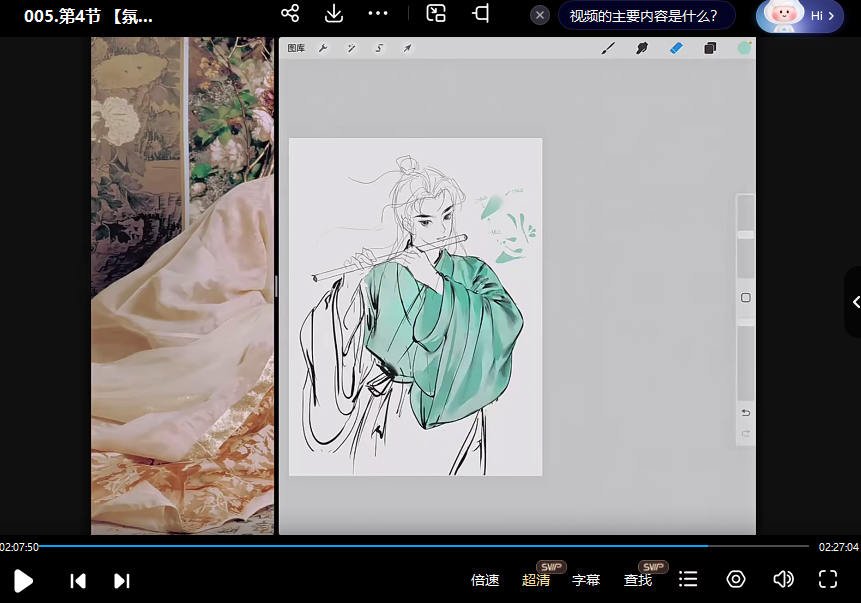This screenshot has width=861, height=603.
Task: Select the Brush tool in Procreate
Action: (x=609, y=47)
